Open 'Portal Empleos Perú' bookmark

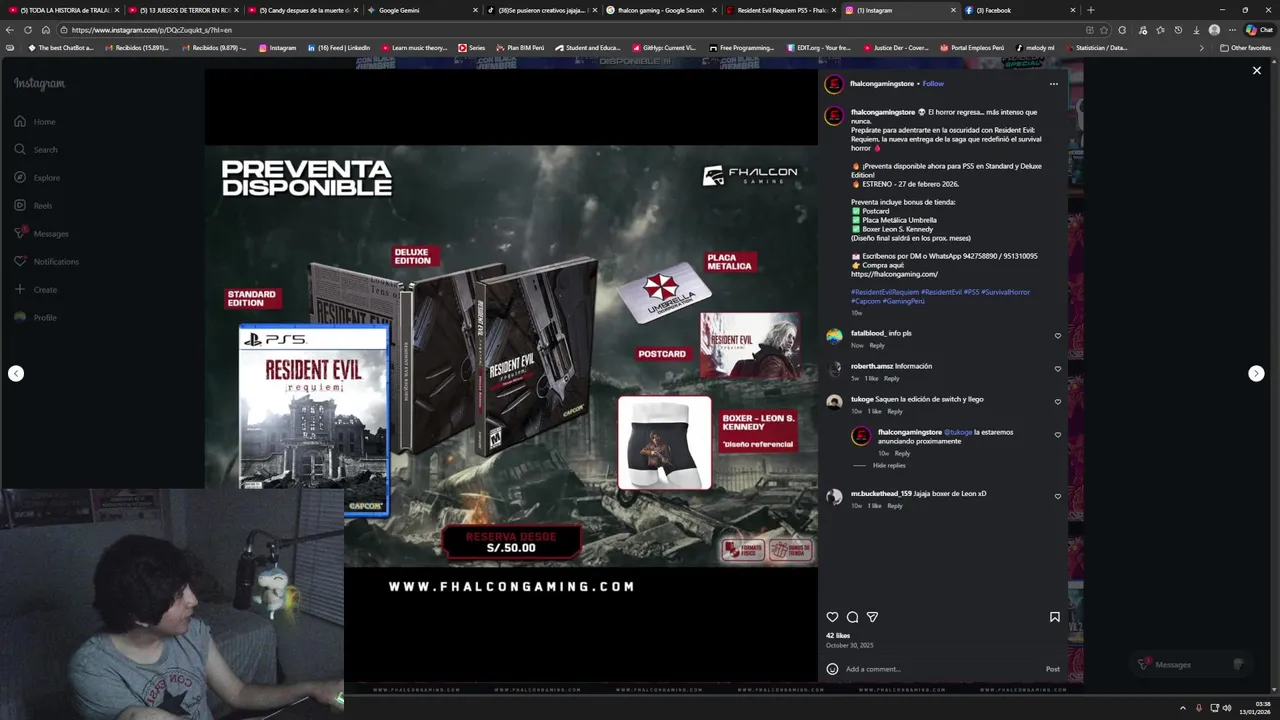coord(973,47)
